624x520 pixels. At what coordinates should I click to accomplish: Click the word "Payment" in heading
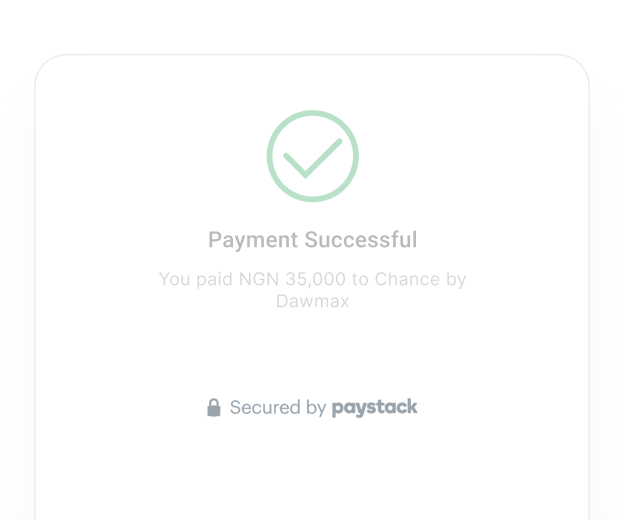coord(253,240)
